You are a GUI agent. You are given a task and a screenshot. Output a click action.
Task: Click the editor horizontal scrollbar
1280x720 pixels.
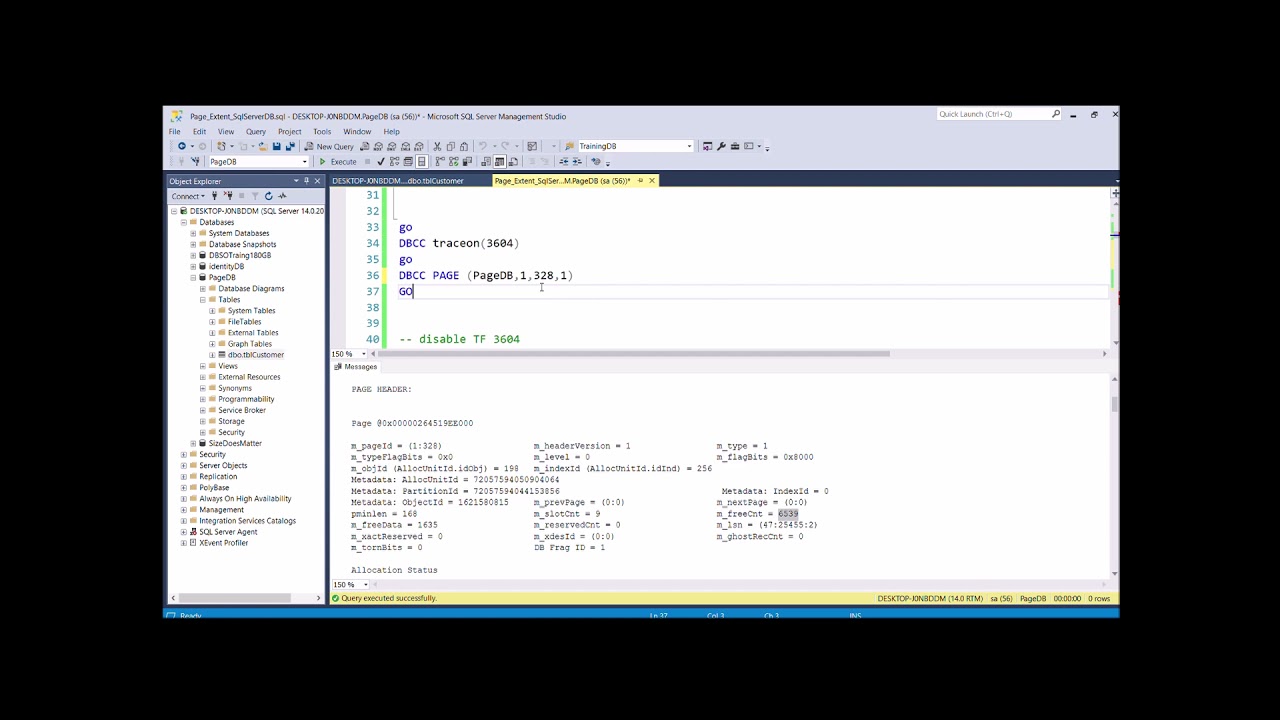pos(636,353)
